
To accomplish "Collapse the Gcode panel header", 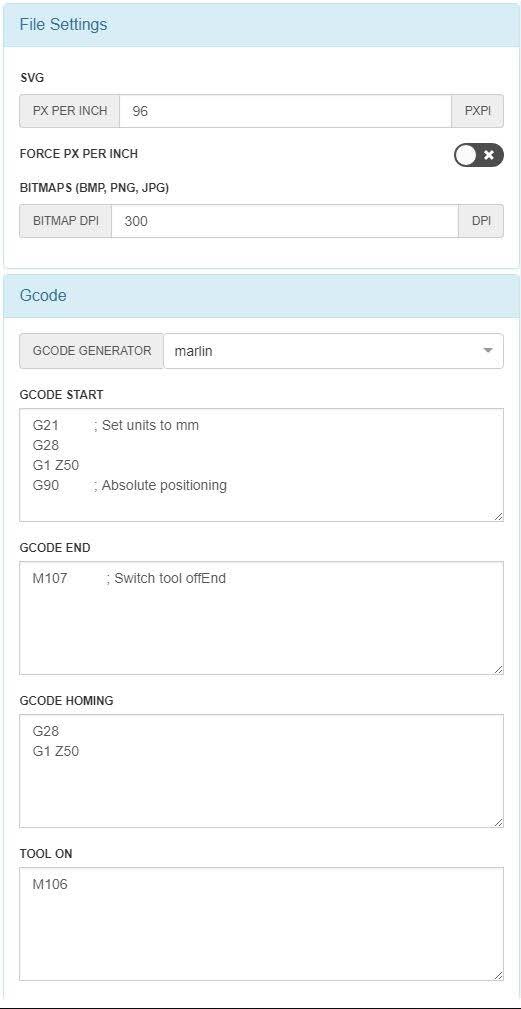I will [x=261, y=296].
